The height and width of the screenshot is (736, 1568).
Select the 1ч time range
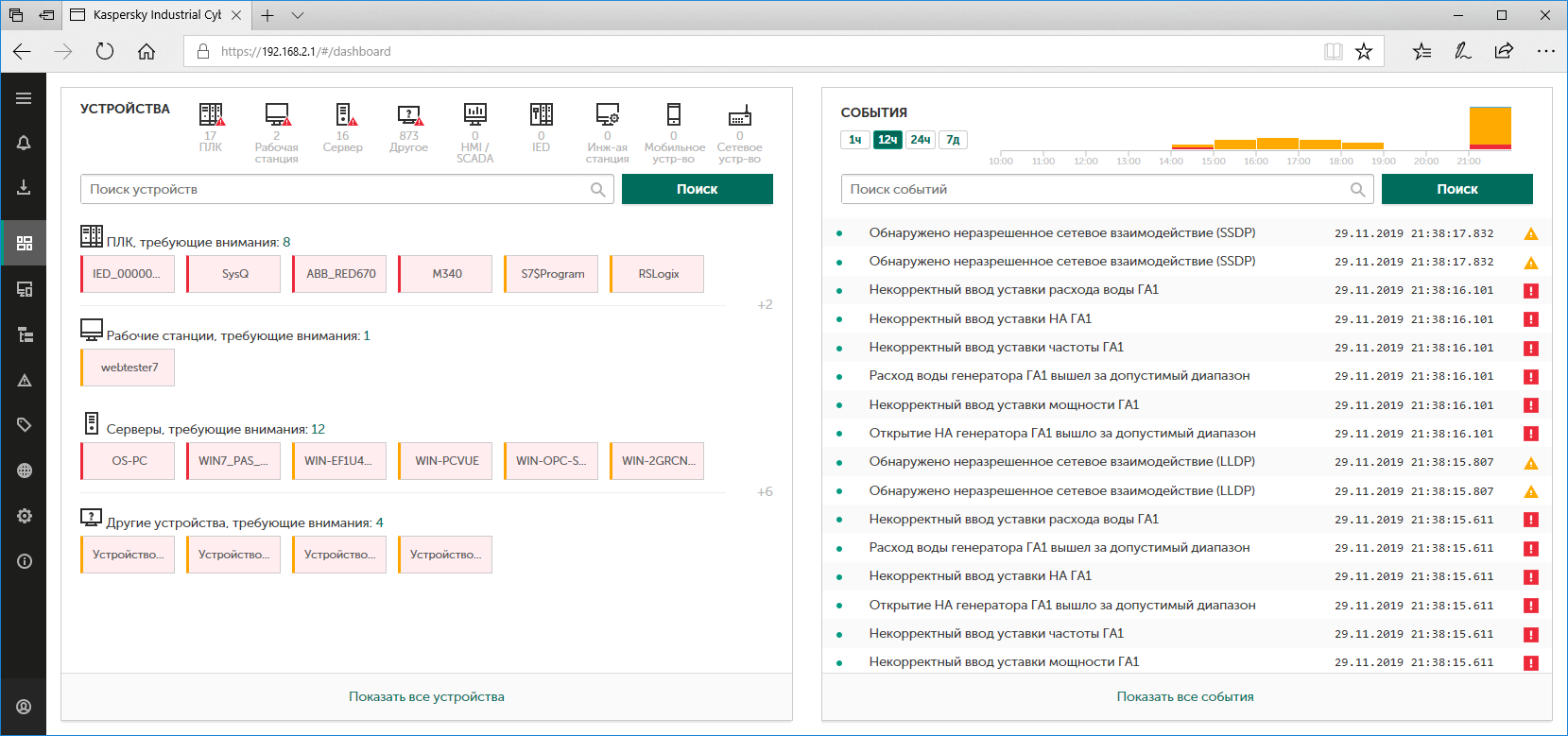pyautogui.click(x=854, y=140)
